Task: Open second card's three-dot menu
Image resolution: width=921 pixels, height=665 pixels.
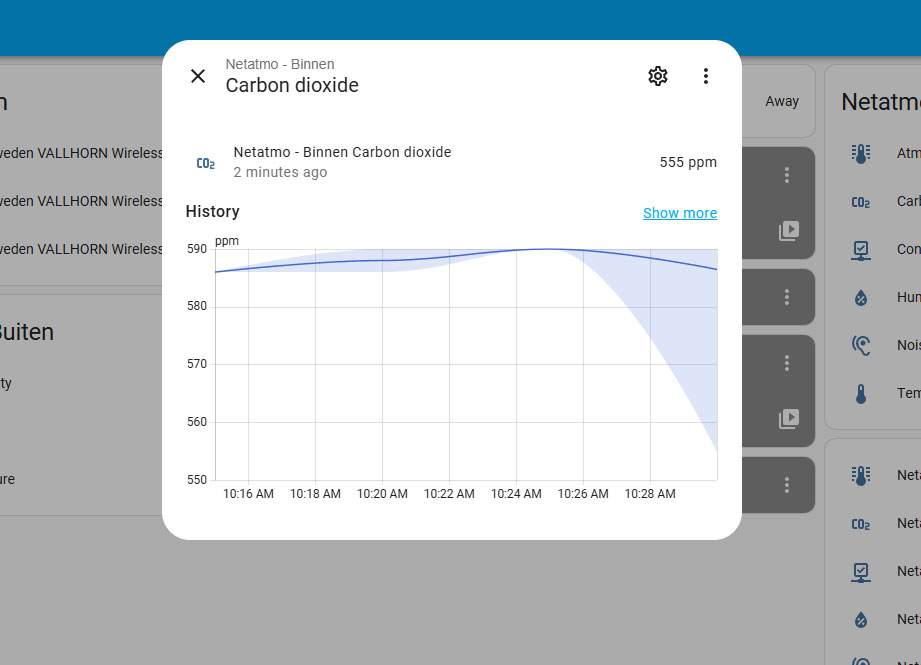Action: pos(786,297)
